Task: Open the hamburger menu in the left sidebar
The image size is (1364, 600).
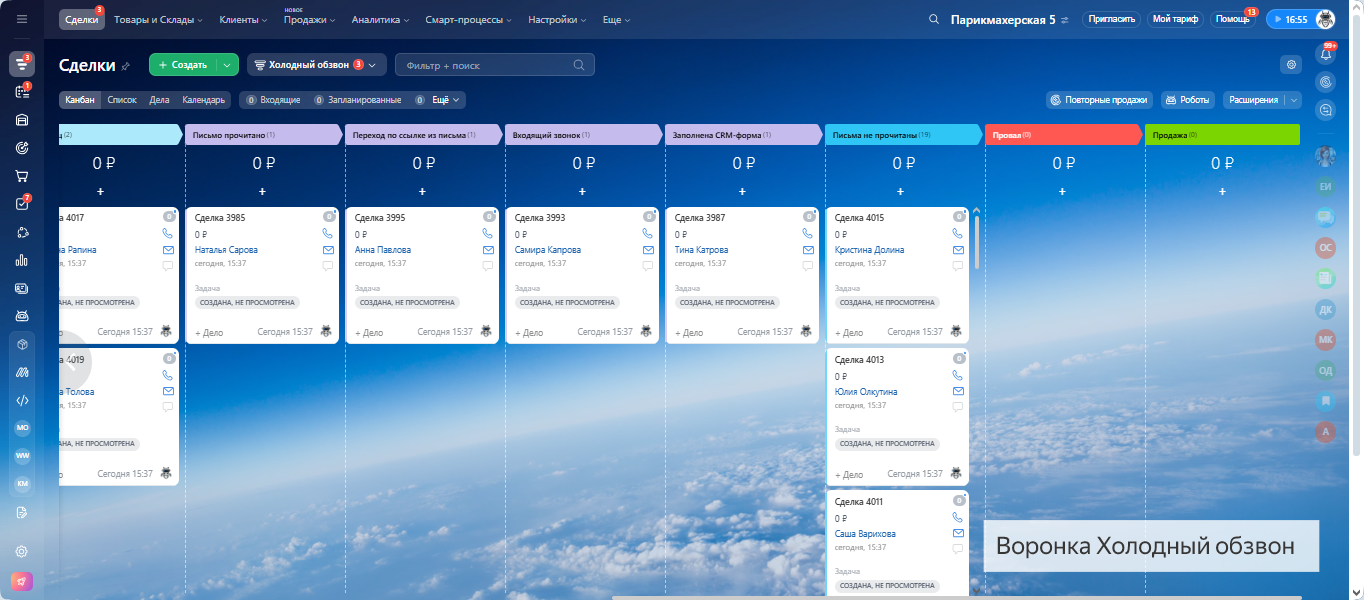Action: click(22, 19)
